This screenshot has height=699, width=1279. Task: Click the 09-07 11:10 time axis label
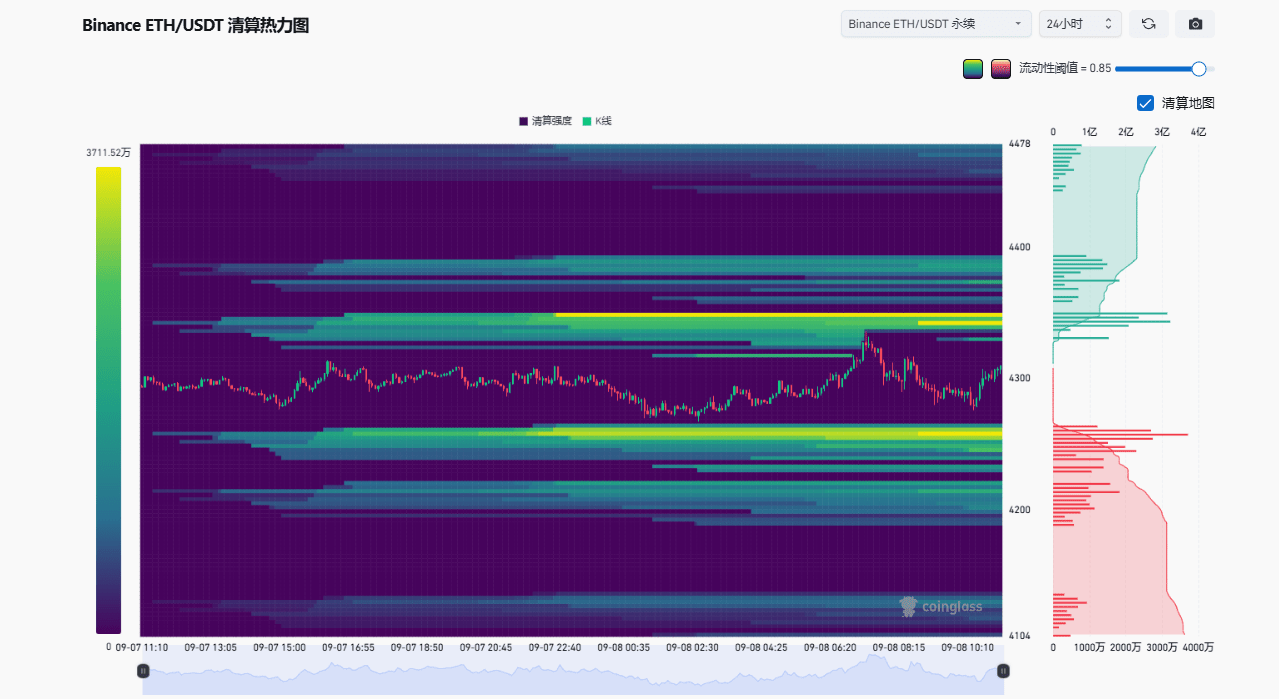[x=142, y=647]
